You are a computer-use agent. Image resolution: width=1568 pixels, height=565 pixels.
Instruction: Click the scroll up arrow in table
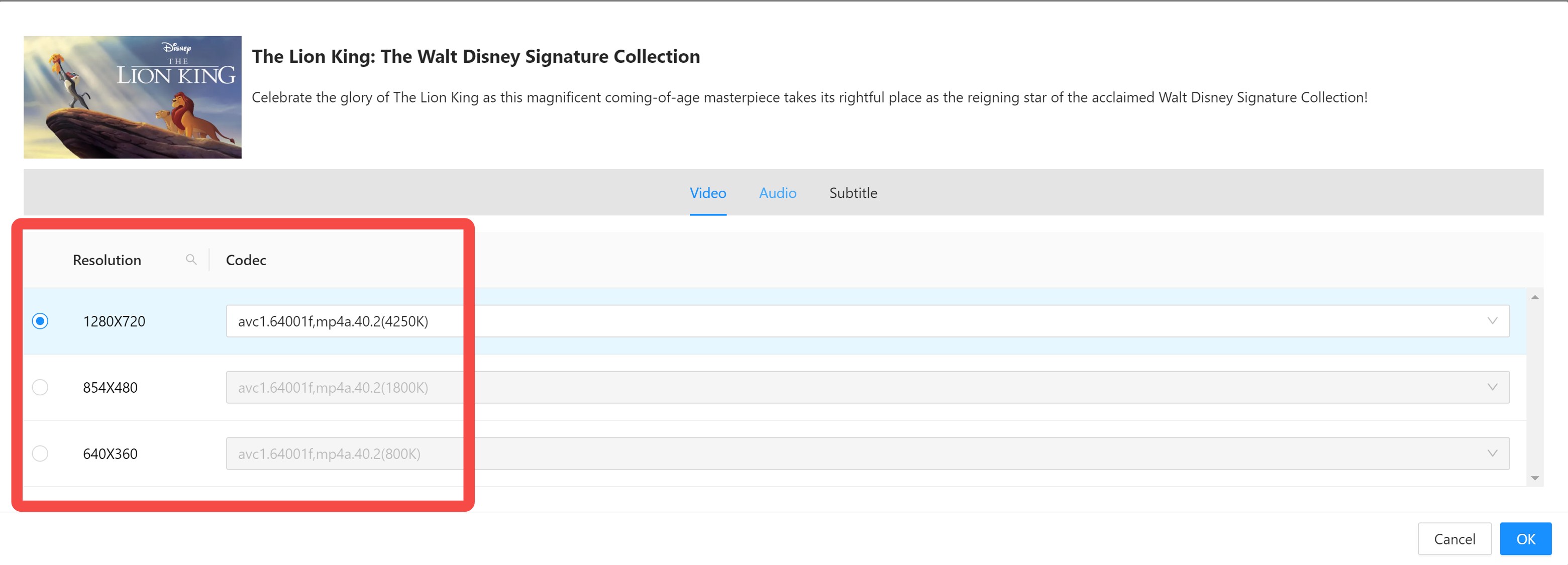coord(1534,297)
